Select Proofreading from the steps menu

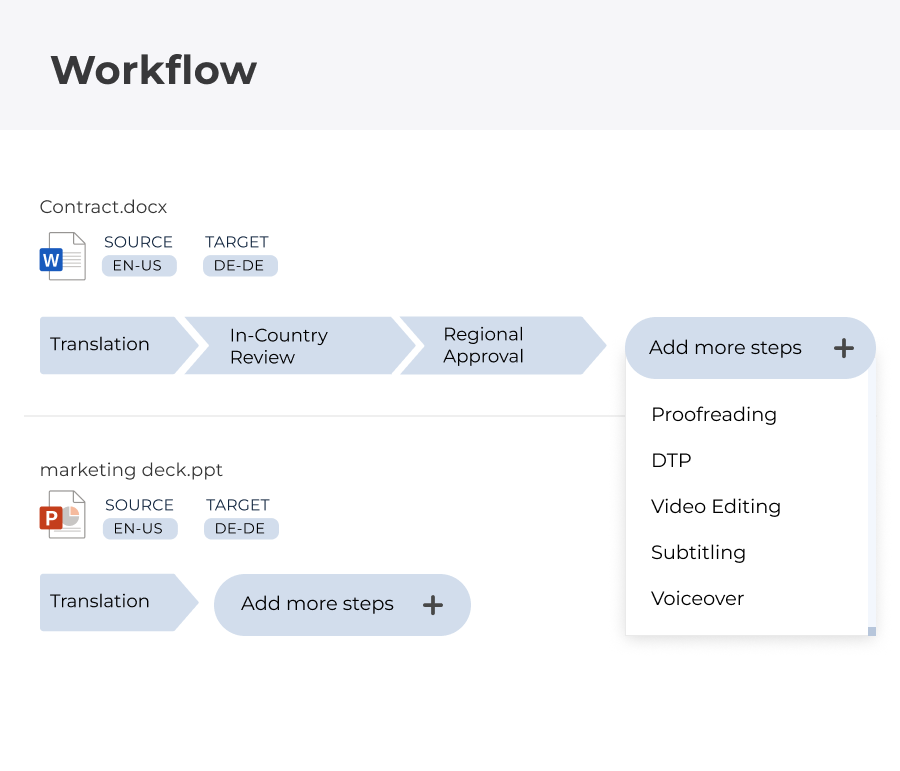click(x=714, y=414)
